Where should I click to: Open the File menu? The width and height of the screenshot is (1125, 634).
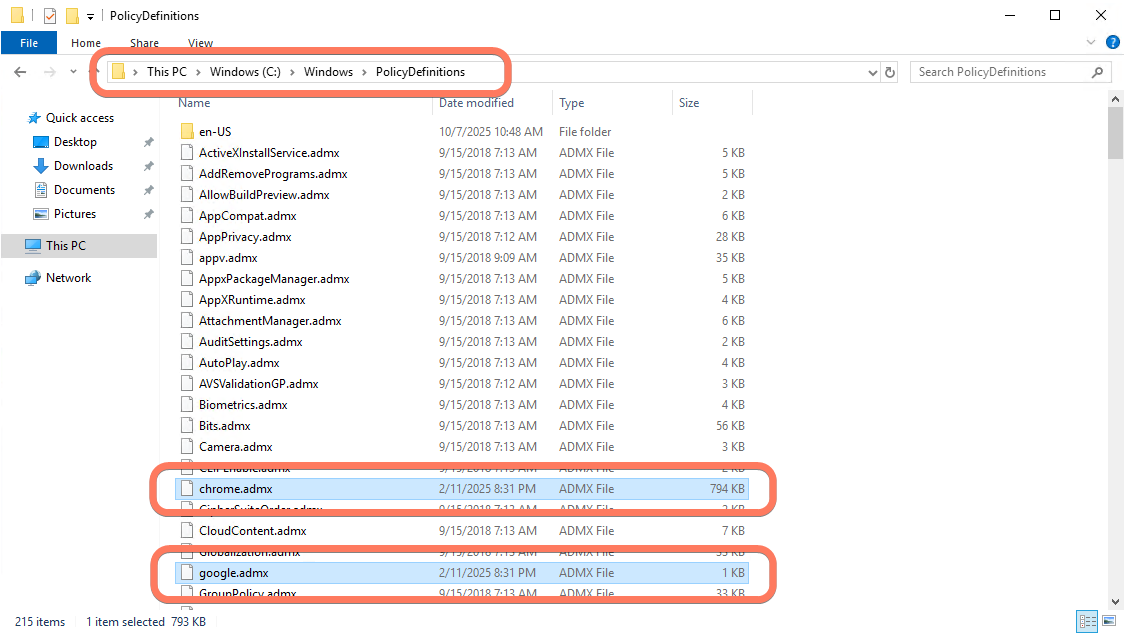click(x=29, y=43)
